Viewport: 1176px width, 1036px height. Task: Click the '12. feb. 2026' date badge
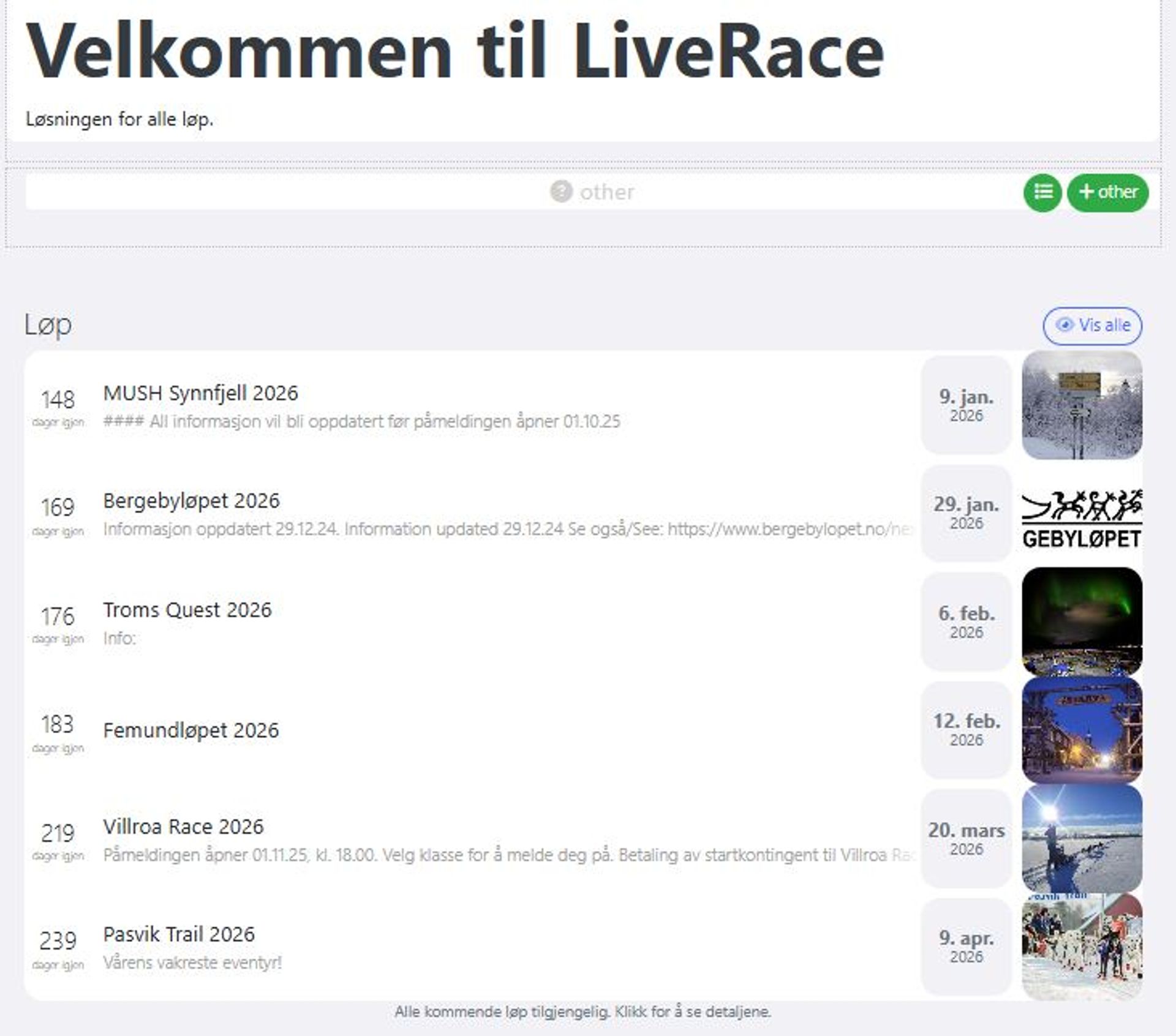tap(966, 730)
